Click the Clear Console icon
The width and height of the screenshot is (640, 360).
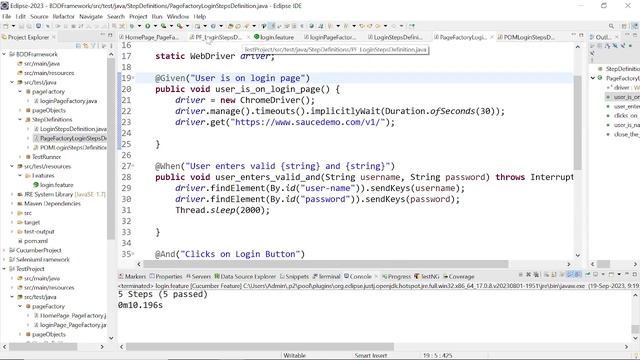click(547, 275)
